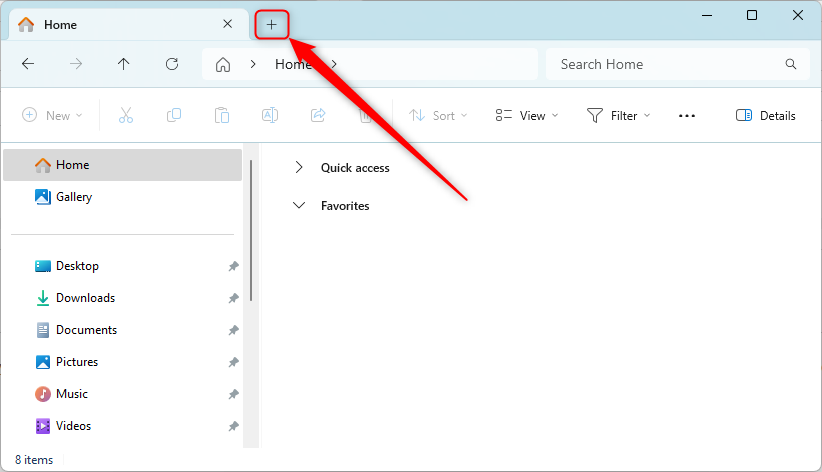Go up one folder level
Image resolution: width=822 pixels, height=472 pixels.
click(124, 64)
